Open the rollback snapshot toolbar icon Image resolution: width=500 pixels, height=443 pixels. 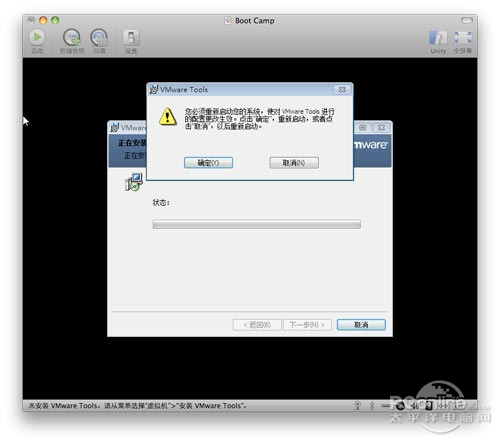(x=99, y=38)
